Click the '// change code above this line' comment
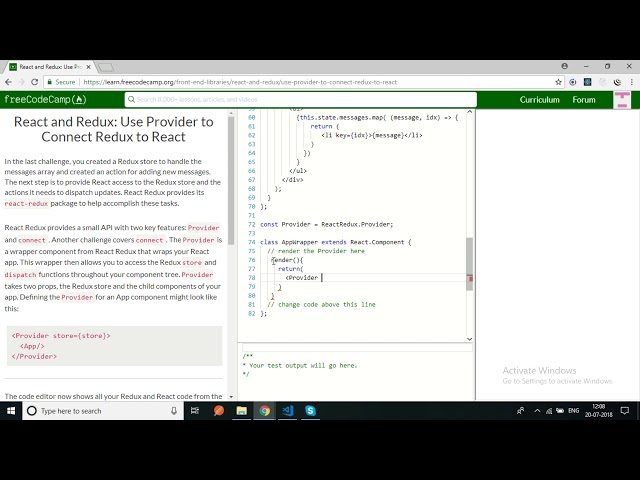The height and width of the screenshot is (480, 640). coord(321,304)
